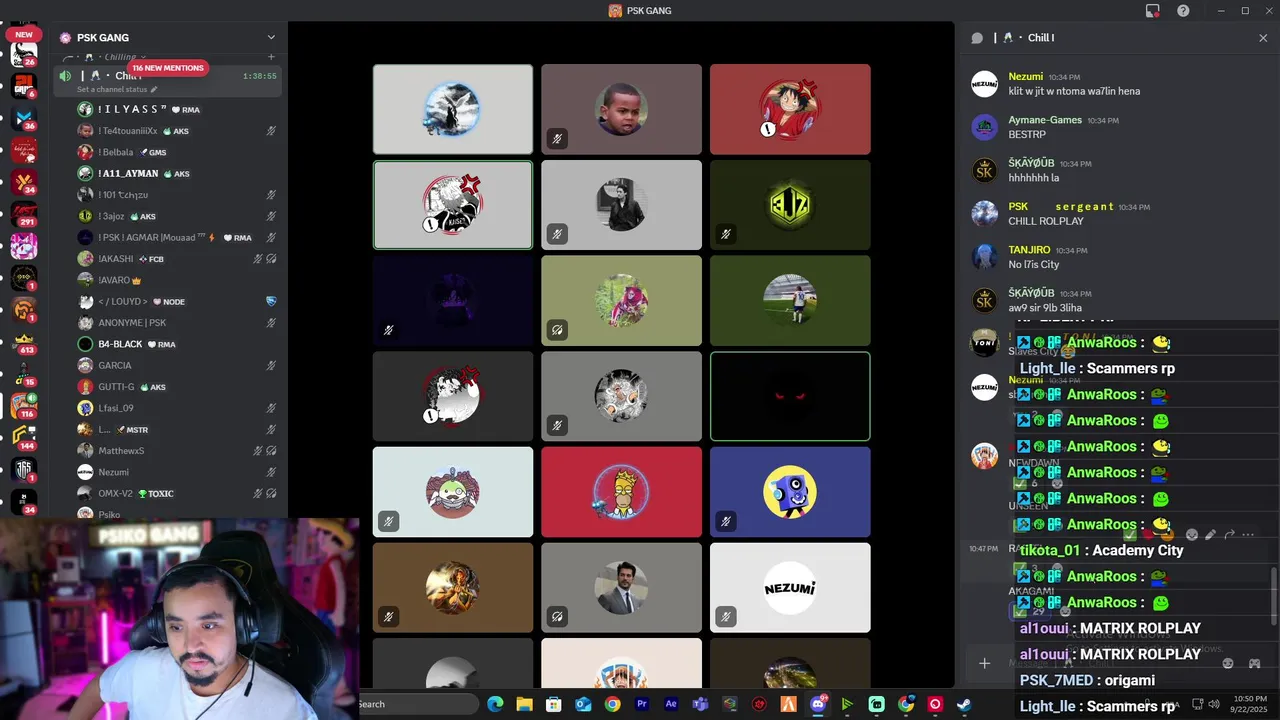Click the chat thread bubble icon

[977, 38]
